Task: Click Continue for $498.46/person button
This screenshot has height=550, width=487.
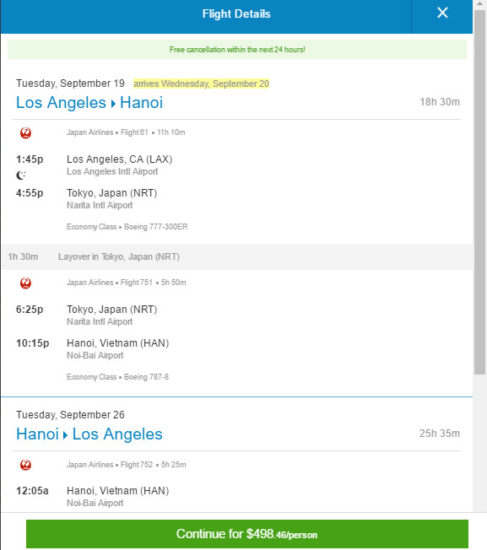Action: 247,534
